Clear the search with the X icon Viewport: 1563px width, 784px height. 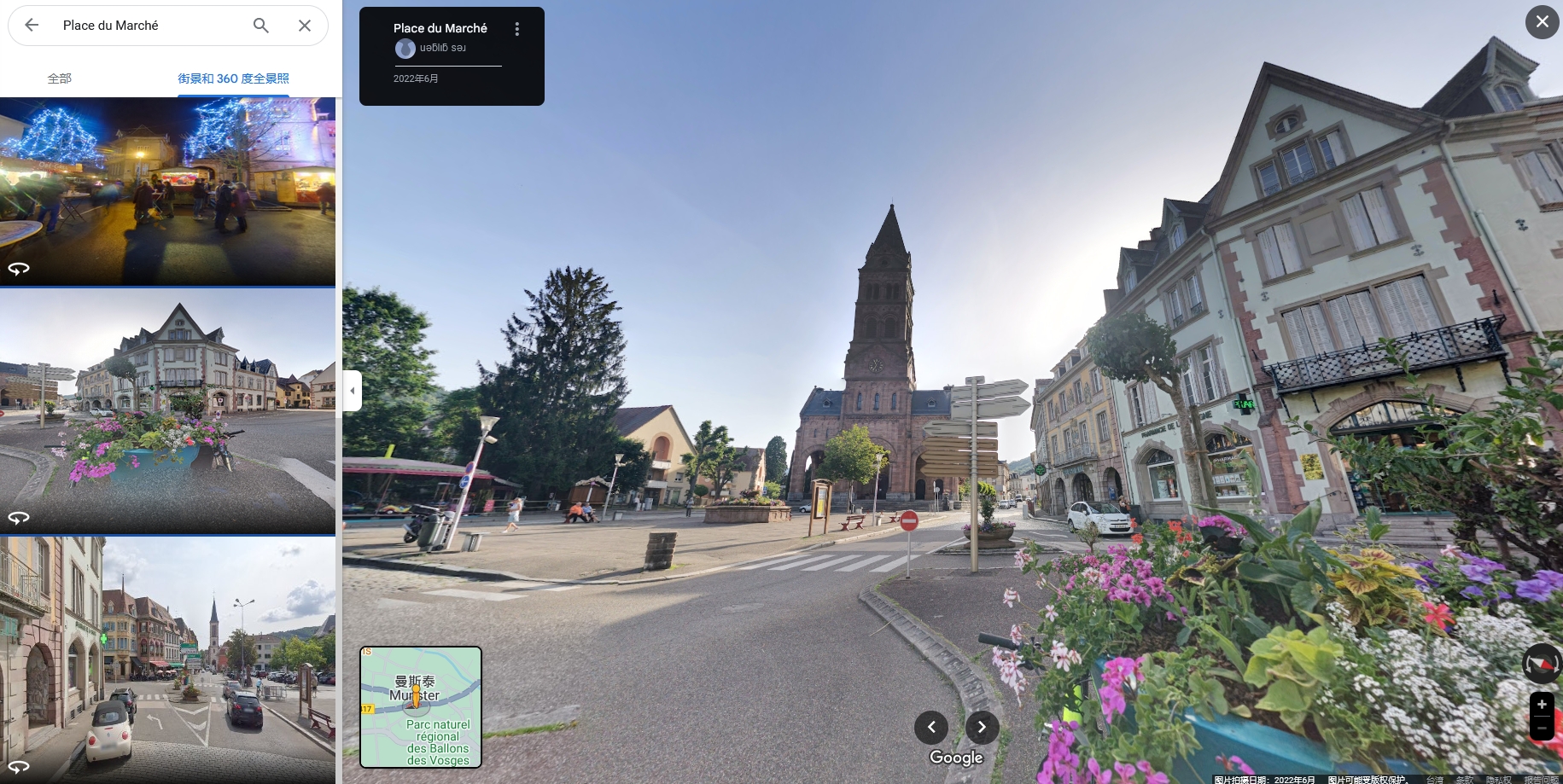[305, 26]
